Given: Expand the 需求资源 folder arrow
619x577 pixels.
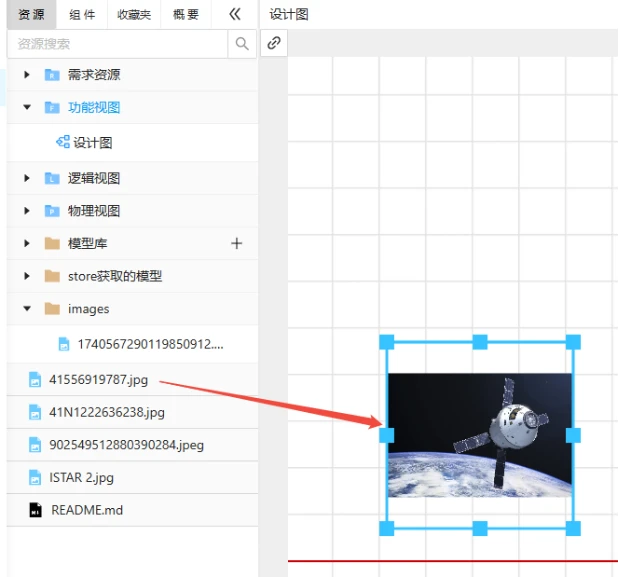Looking at the screenshot, I should 27,75.
